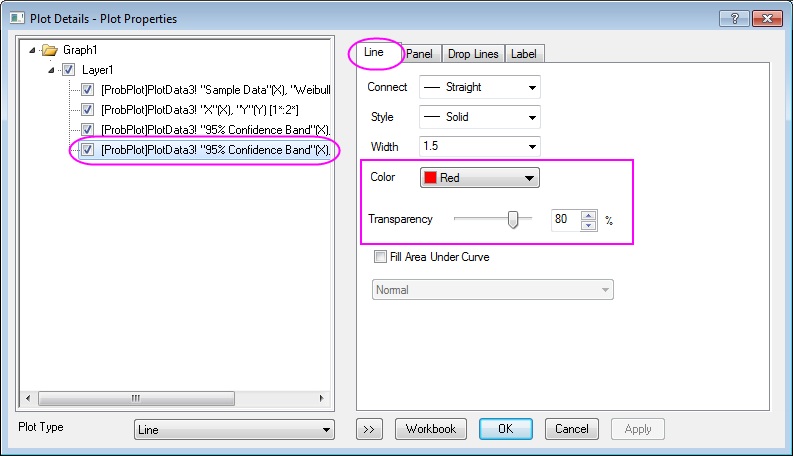Increase transparency with the up spinner arrow
Screen dimensions: 793x456
point(588,215)
